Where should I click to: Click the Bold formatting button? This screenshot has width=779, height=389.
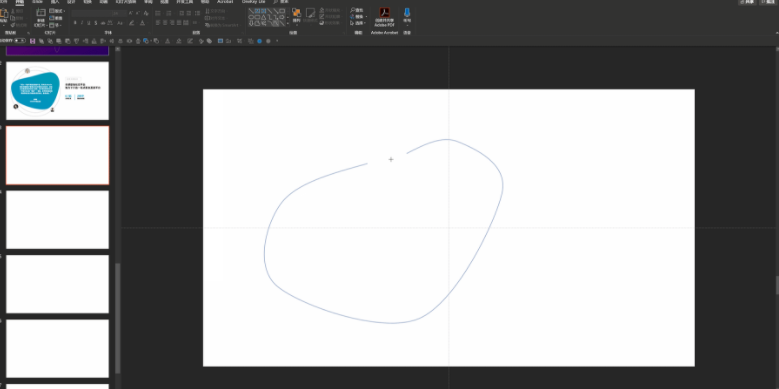[x=75, y=23]
